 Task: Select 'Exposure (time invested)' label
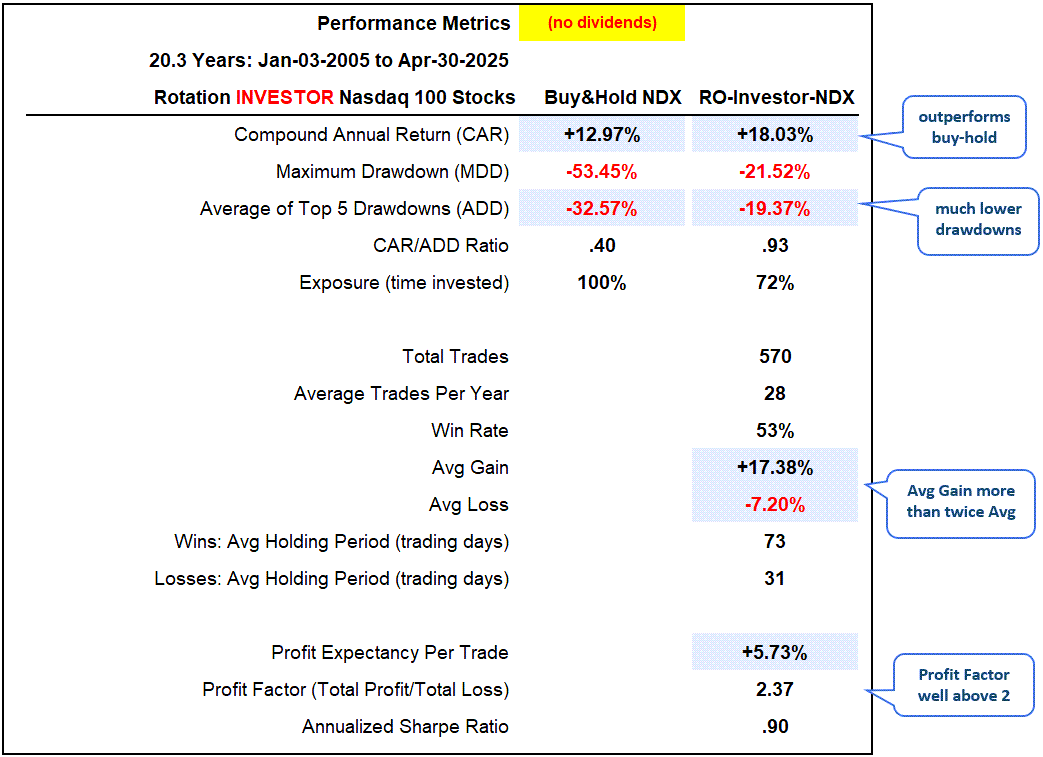(404, 283)
